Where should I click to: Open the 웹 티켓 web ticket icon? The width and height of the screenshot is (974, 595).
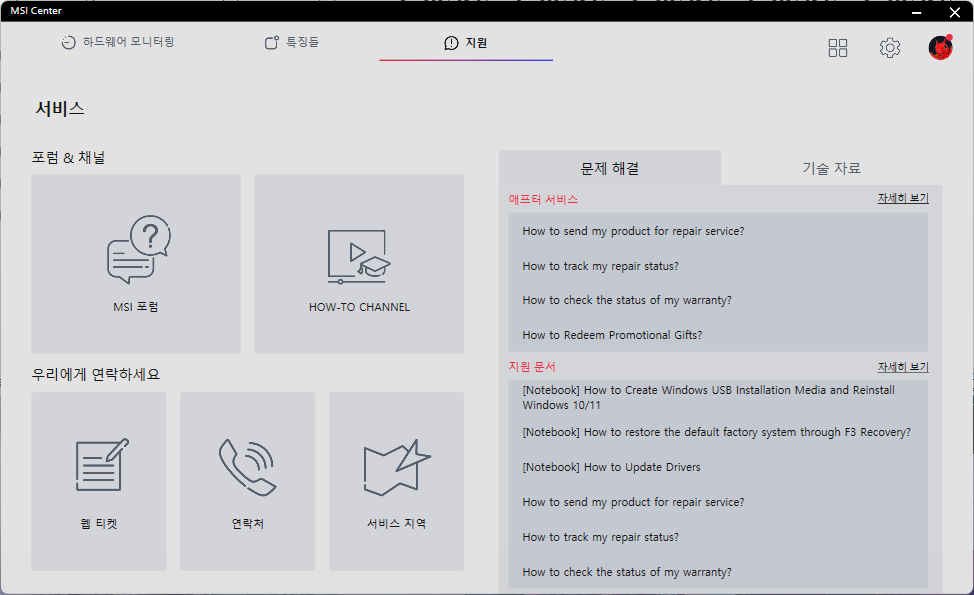(99, 481)
